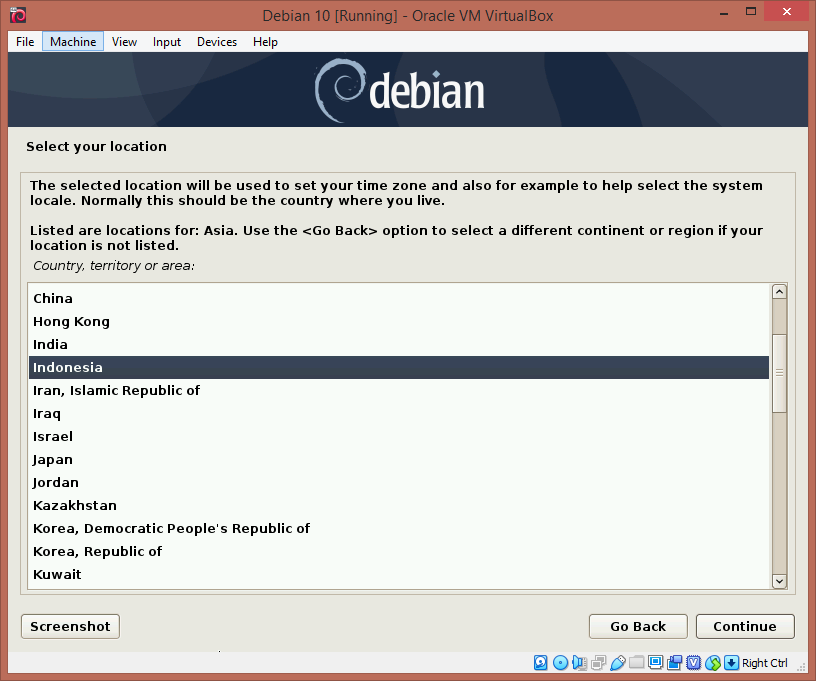This screenshot has height=681, width=816.
Task: Select India in the country list
Action: click(399, 344)
